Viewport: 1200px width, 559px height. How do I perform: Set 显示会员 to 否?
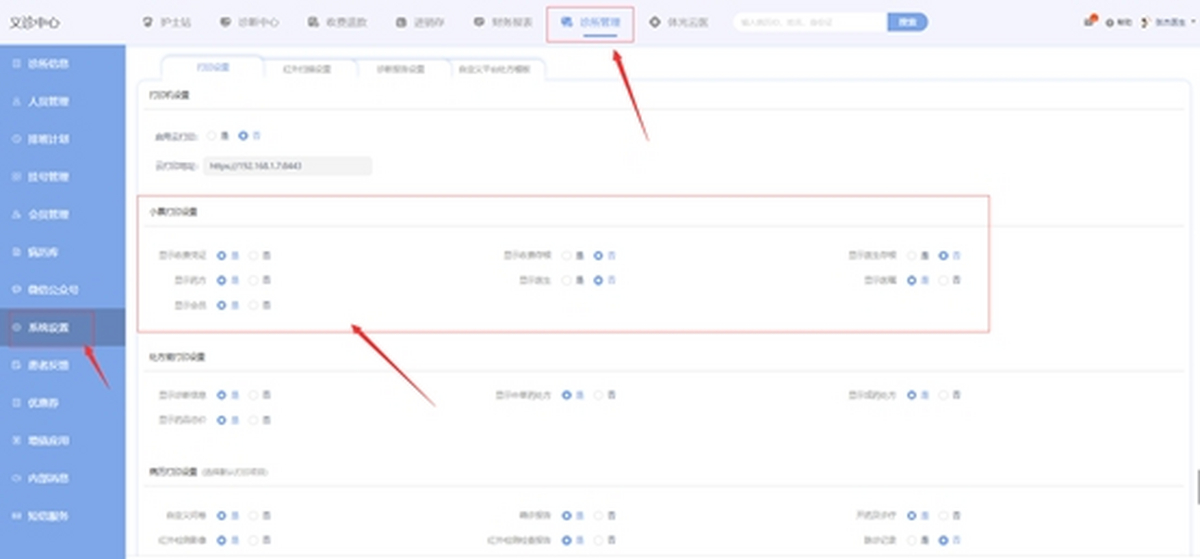[x=253, y=305]
